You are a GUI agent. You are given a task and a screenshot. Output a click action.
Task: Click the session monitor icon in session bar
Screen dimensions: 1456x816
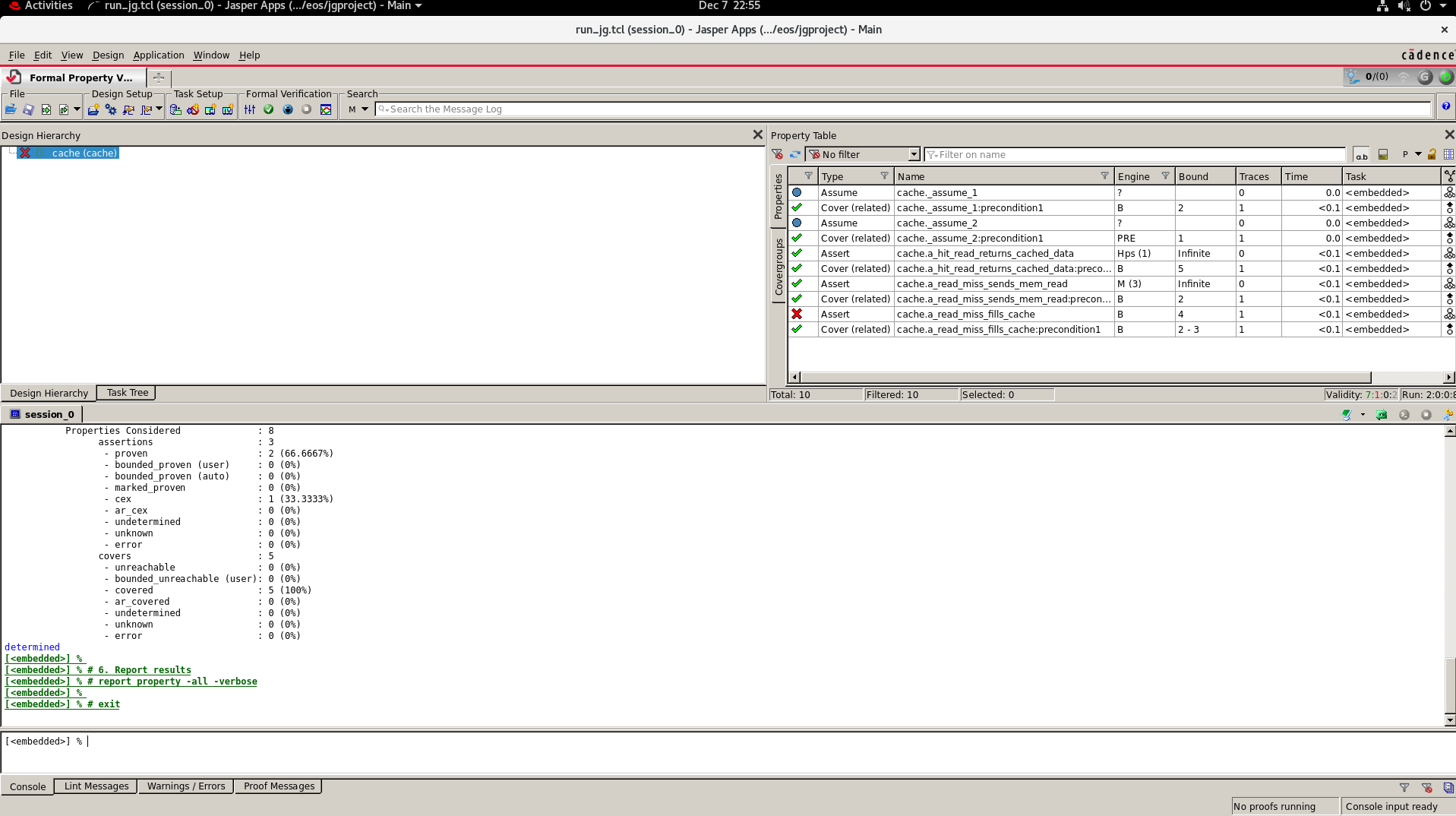(x=1347, y=415)
